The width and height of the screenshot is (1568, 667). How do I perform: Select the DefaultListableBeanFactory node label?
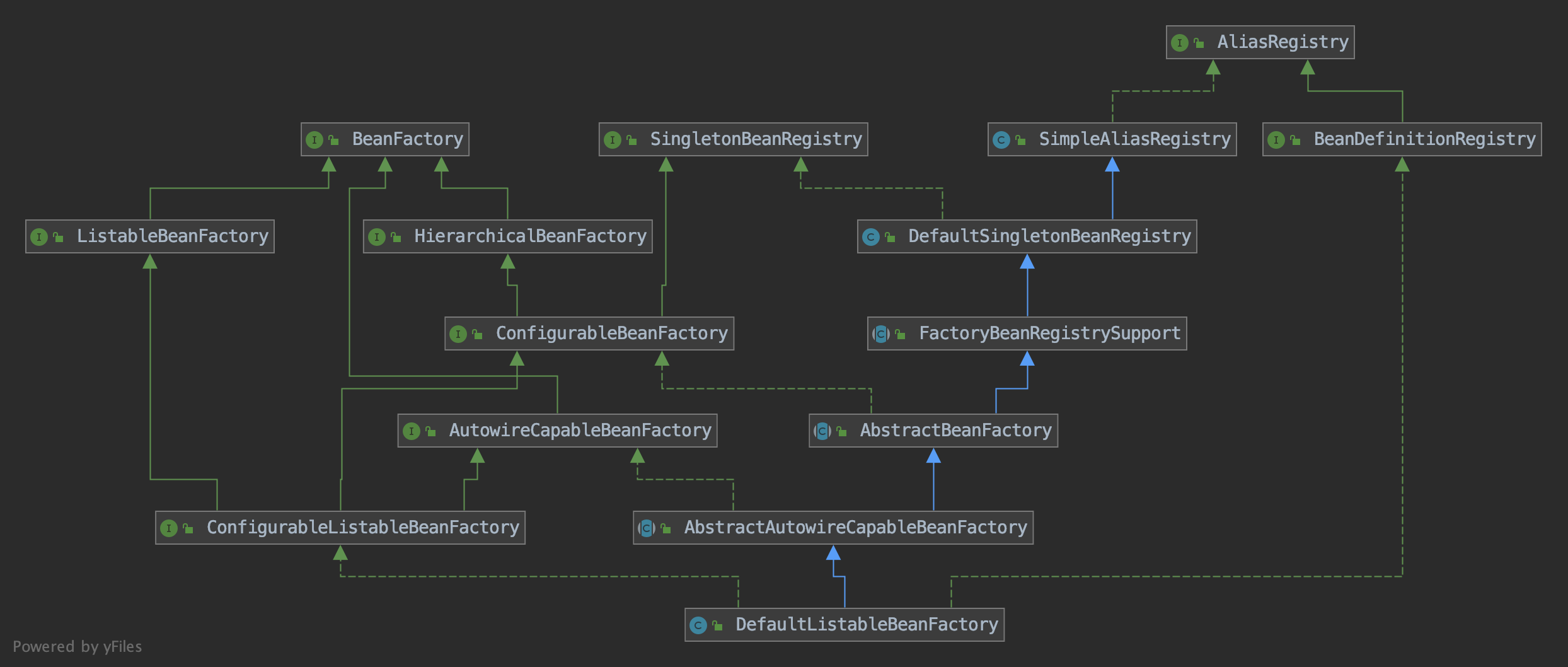[867, 625]
